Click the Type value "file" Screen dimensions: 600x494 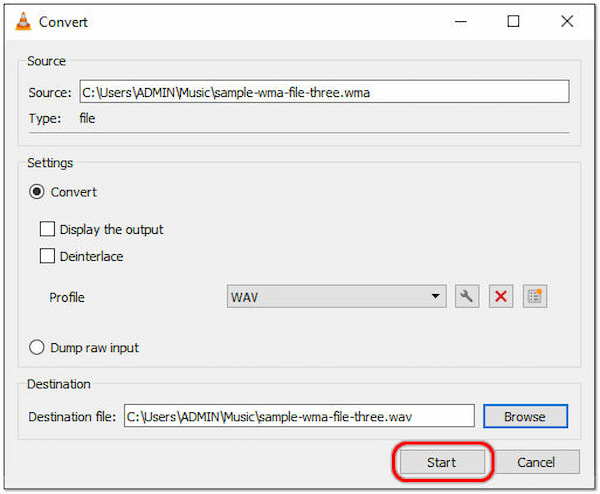[x=87, y=118]
